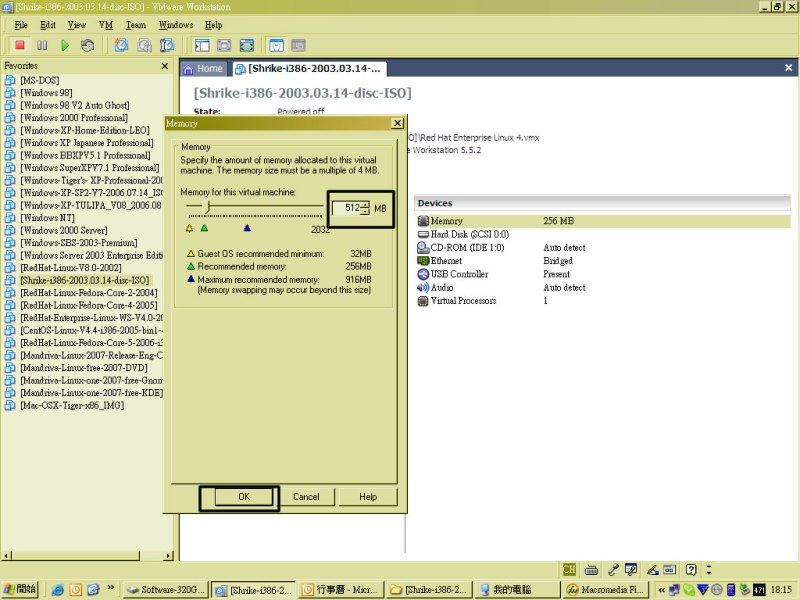Select [MS-DOS] in Favorites

click(39, 80)
